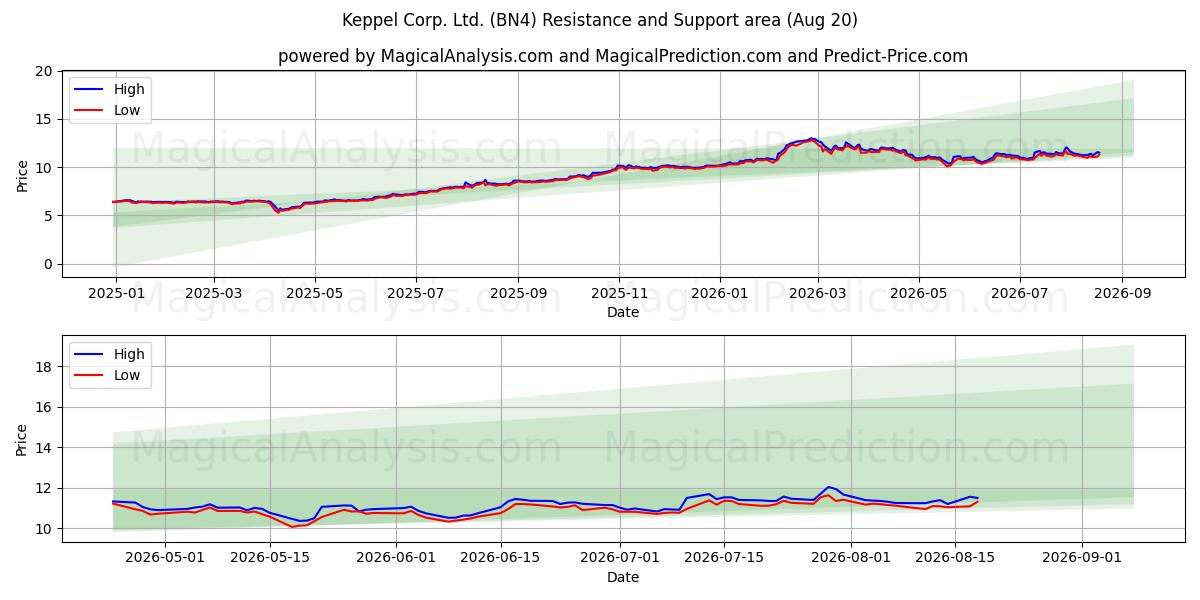This screenshot has height=600, width=1200.
Task: Click the 'Price' y-axis title of top chart
Action: tap(22, 174)
